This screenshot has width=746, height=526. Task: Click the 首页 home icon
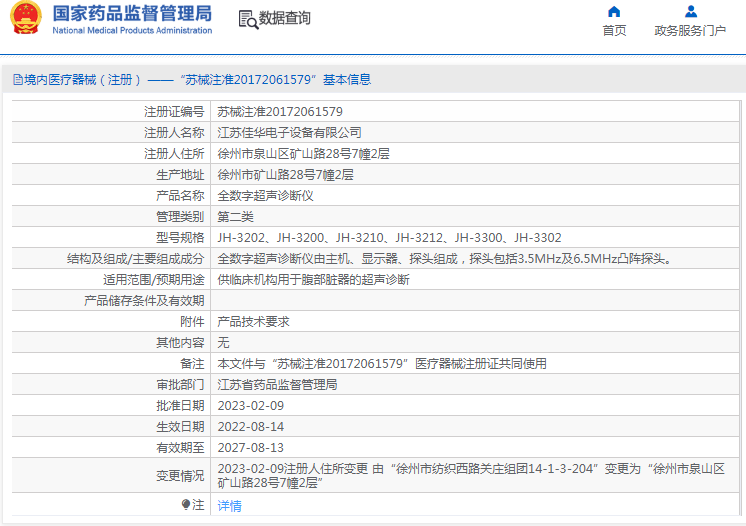[x=614, y=11]
